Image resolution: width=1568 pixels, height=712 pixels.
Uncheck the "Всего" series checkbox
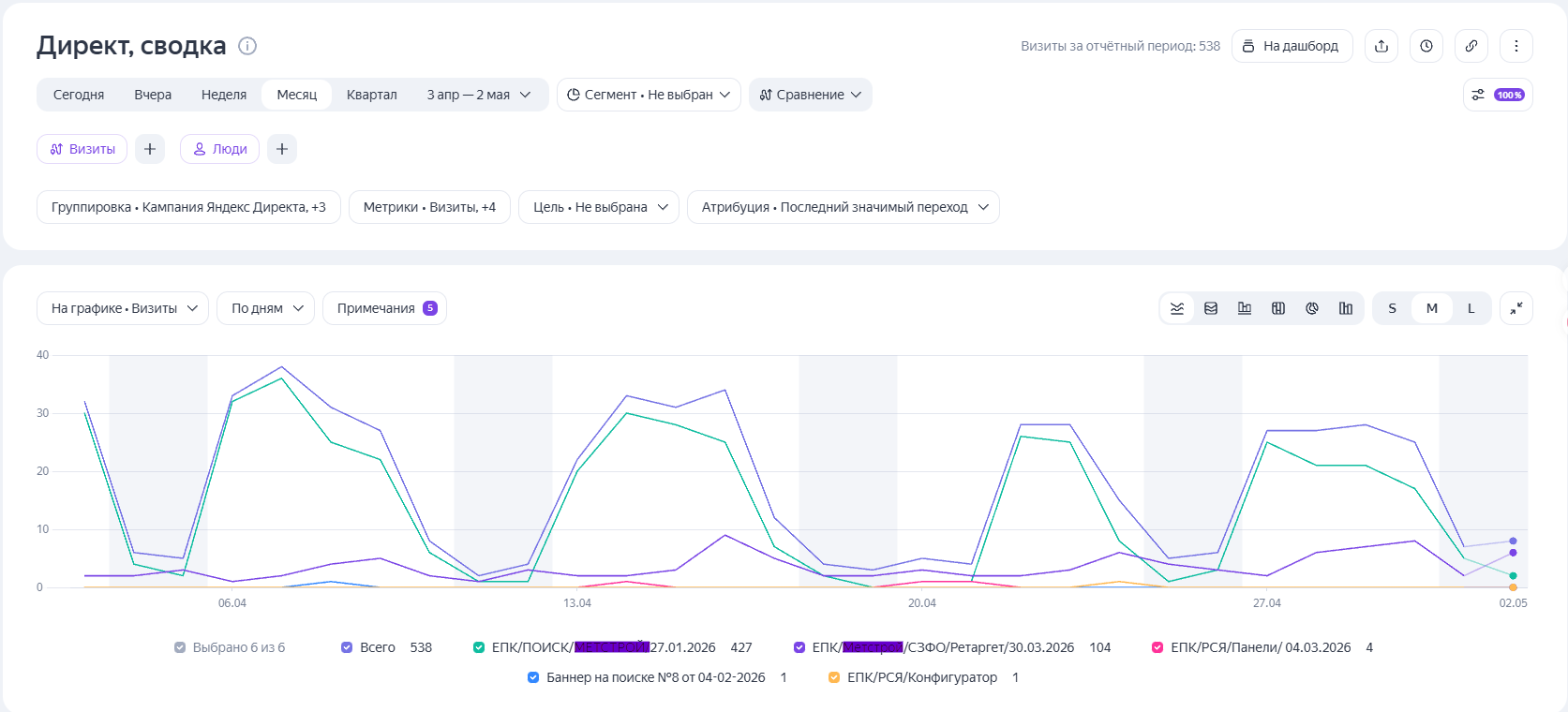(x=347, y=647)
